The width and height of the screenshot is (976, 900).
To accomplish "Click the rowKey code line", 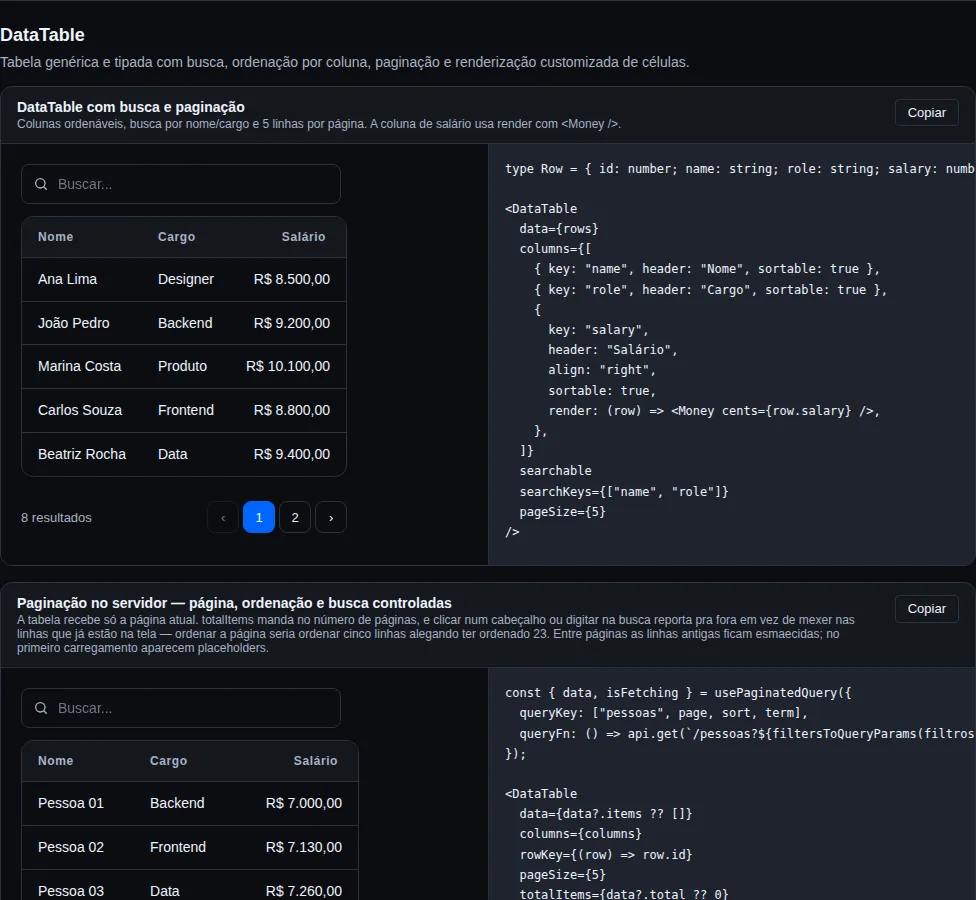I will point(606,855).
